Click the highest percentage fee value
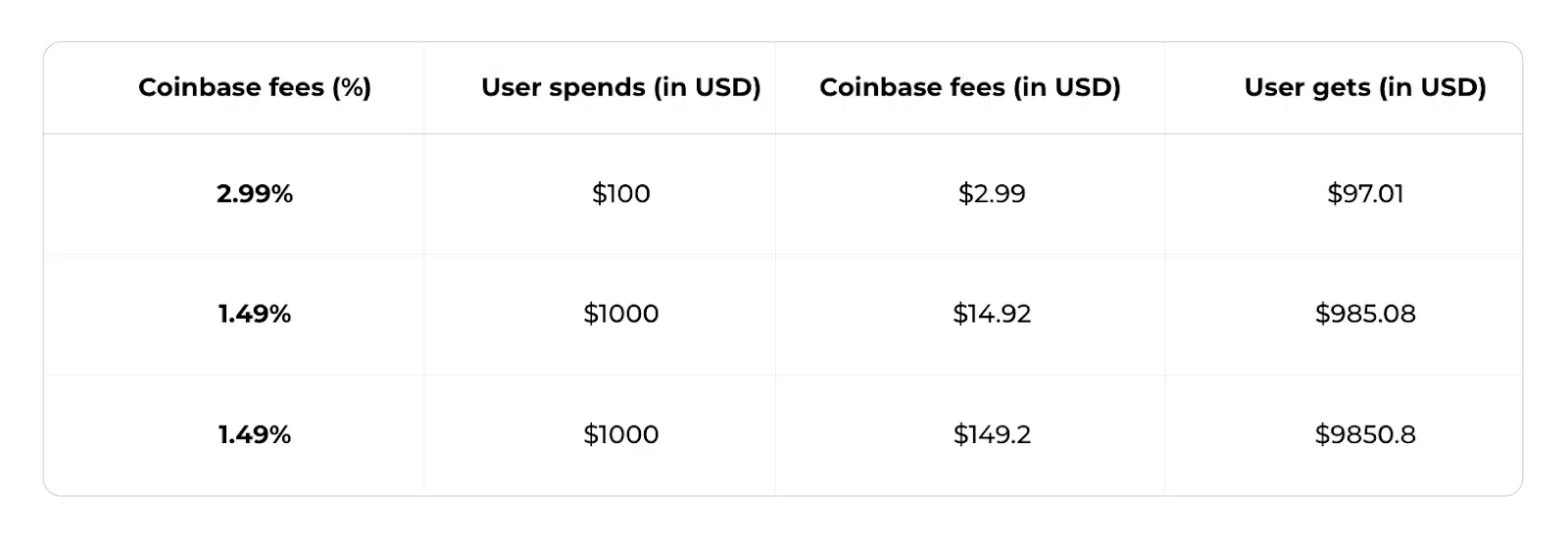 coord(255,194)
